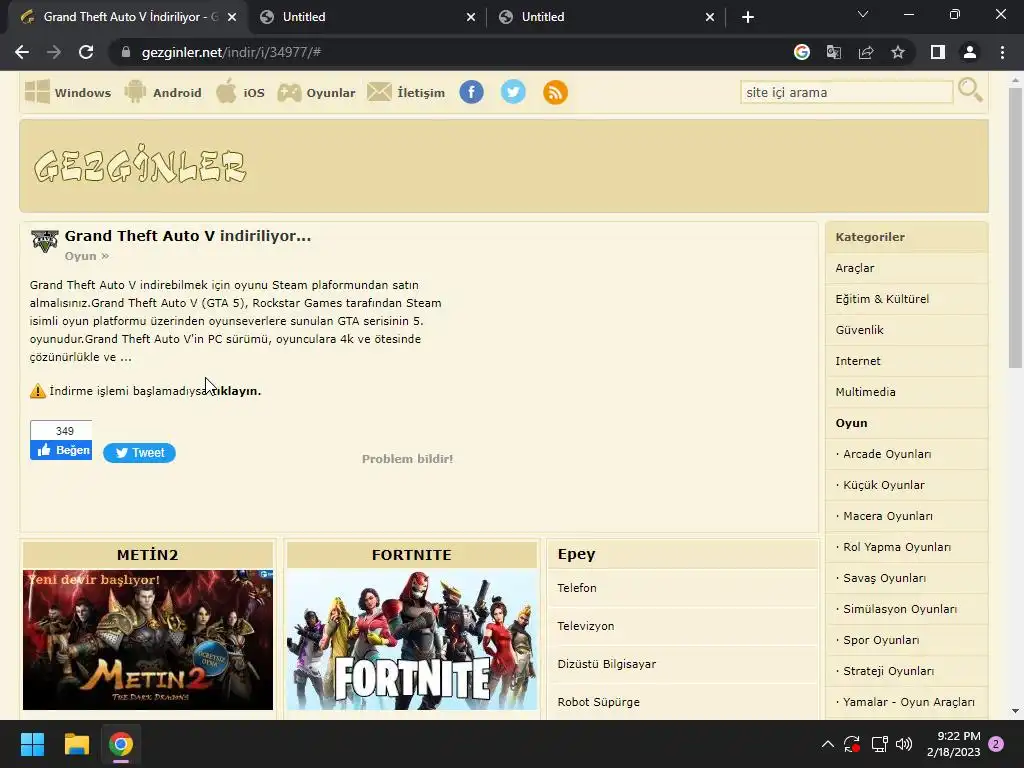The image size is (1024, 768).
Task: Click the address bar URL
Action: point(231,52)
